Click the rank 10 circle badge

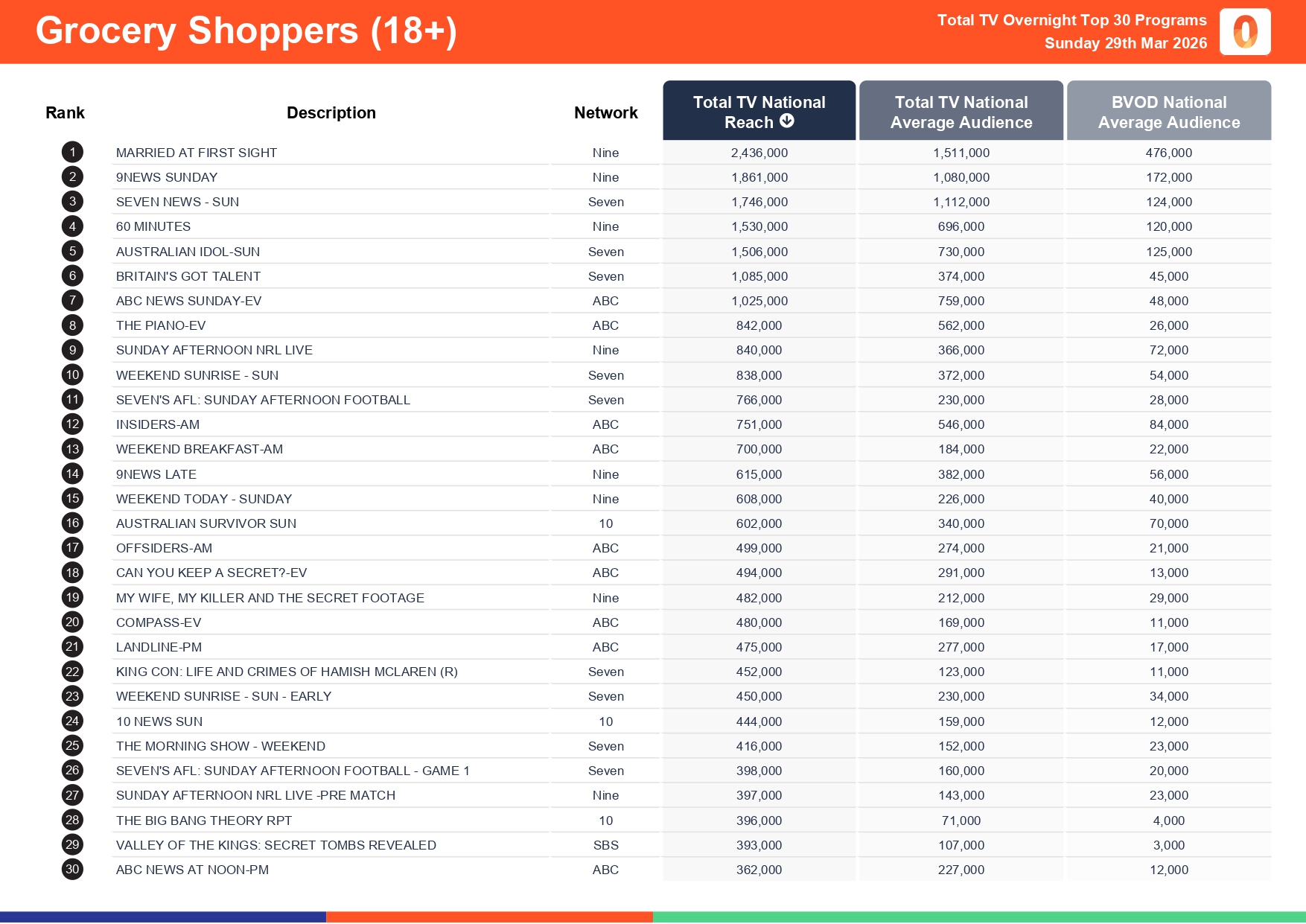72,375
